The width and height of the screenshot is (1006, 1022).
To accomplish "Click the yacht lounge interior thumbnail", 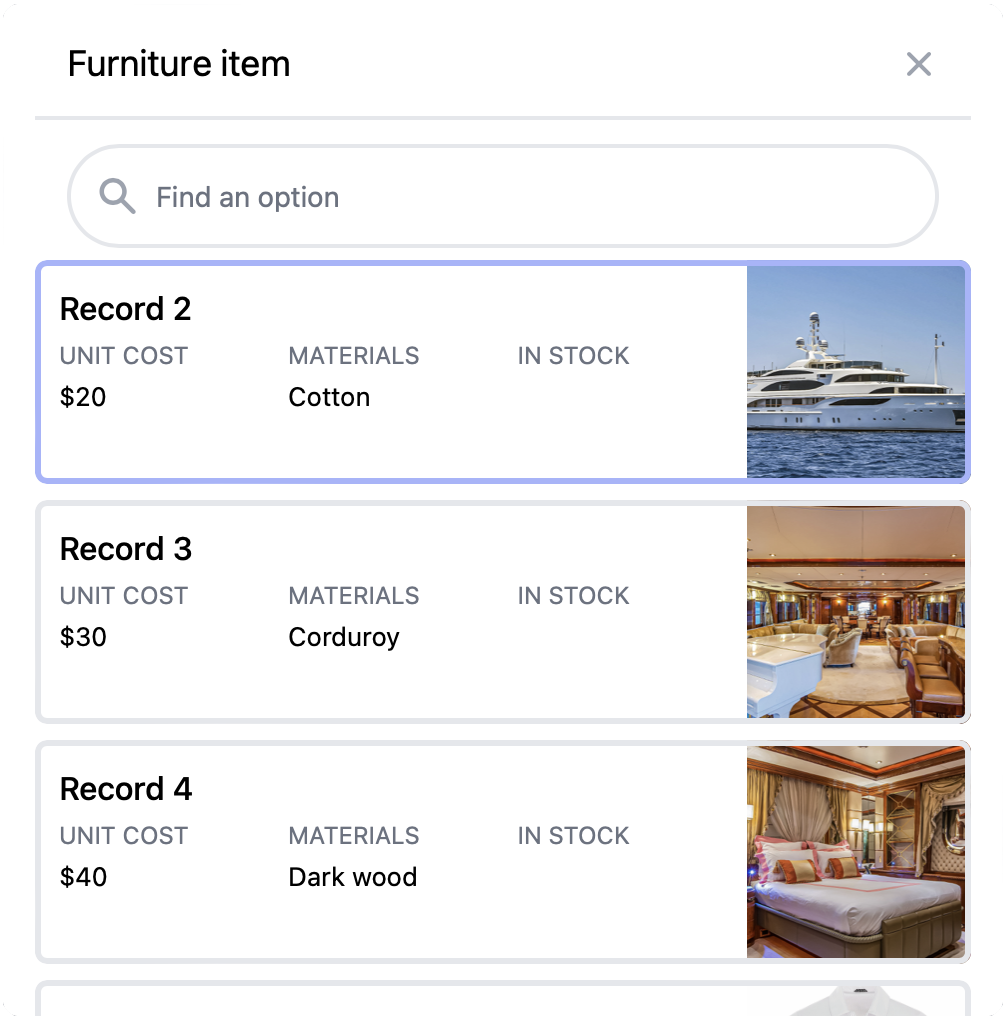I will [856, 612].
